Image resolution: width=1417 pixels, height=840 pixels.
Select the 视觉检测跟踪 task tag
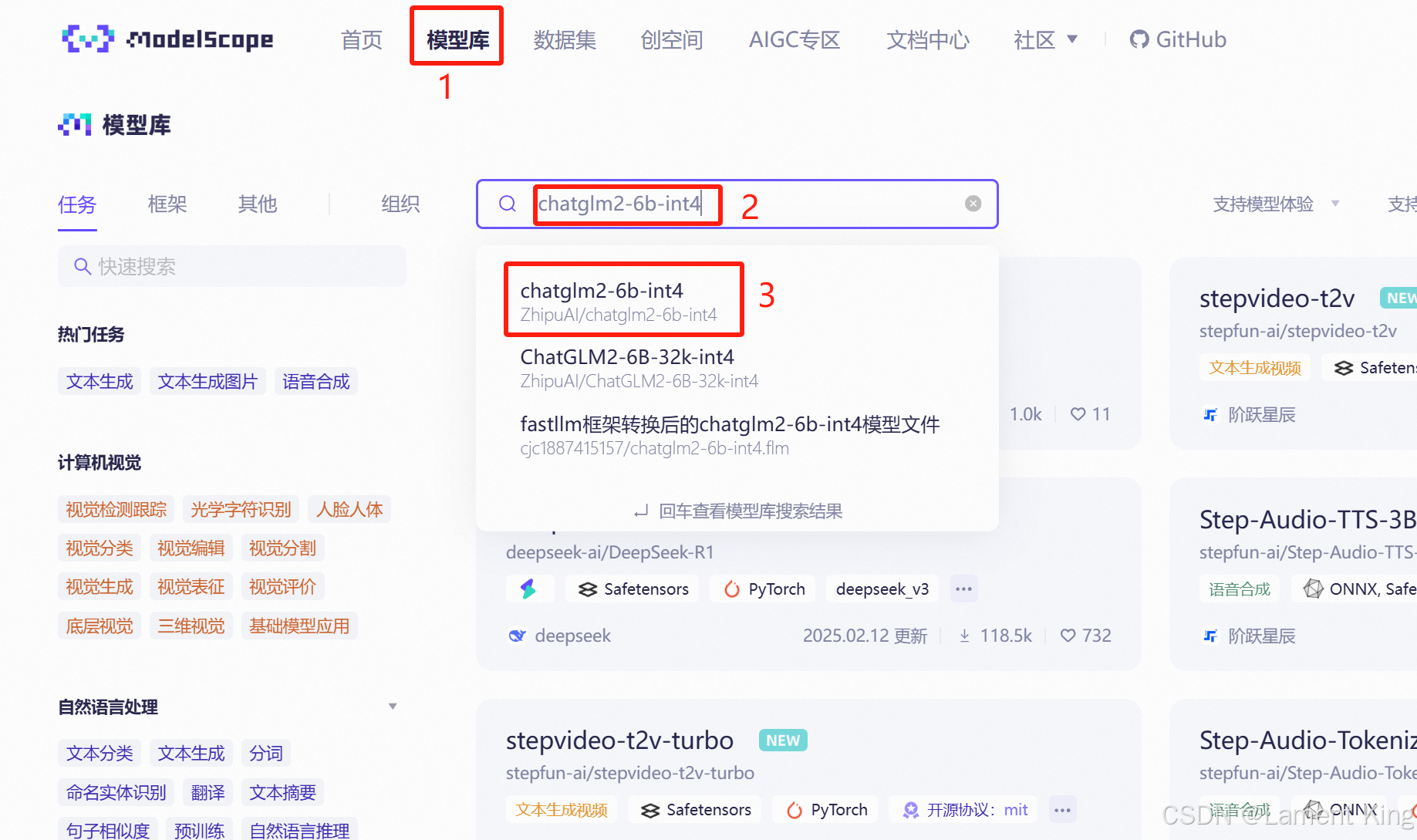(116, 509)
